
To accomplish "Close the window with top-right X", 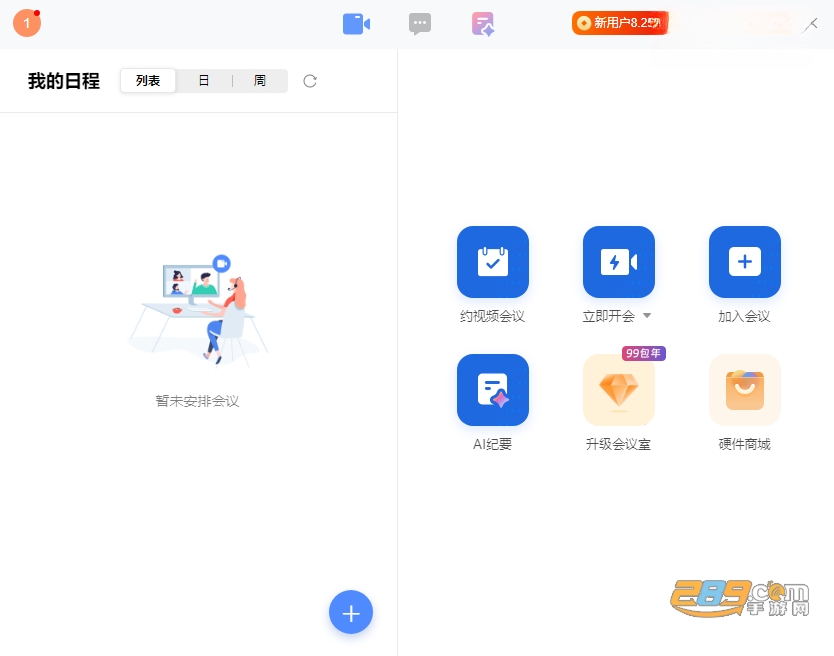I will click(811, 24).
